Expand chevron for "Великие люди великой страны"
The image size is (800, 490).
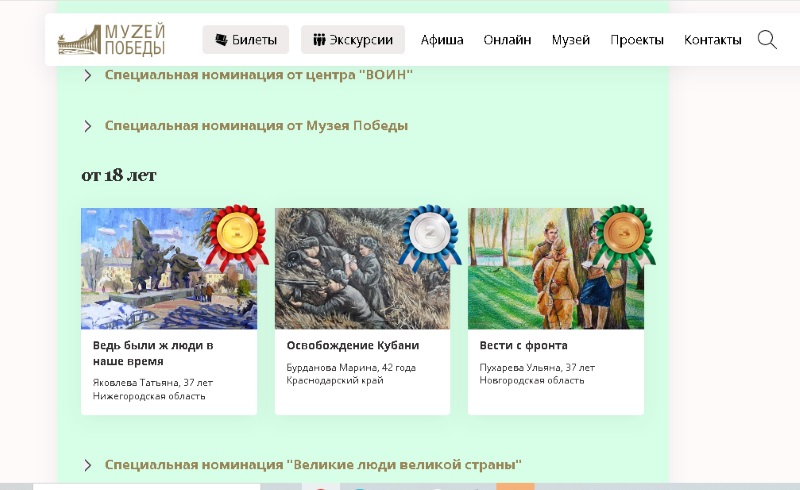tap(88, 465)
